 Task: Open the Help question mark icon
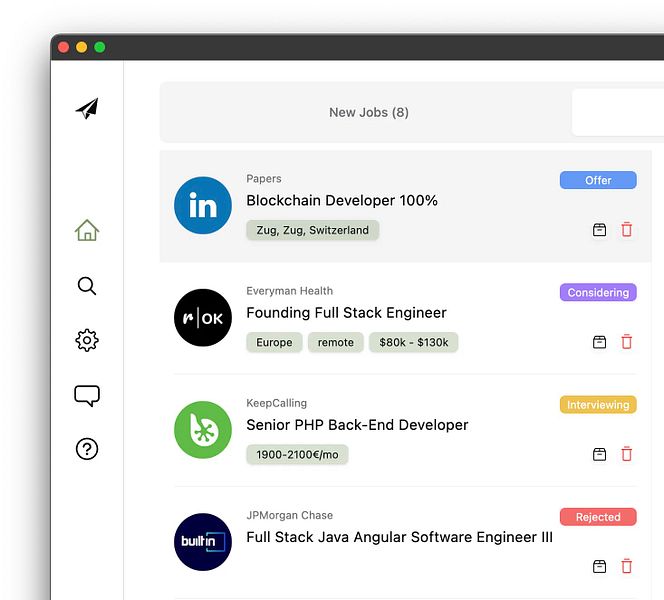[87, 449]
